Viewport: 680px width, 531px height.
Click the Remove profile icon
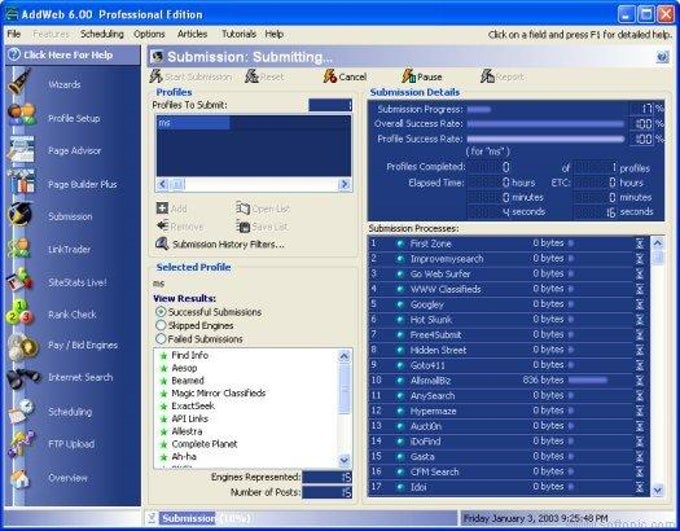pyautogui.click(x=163, y=226)
